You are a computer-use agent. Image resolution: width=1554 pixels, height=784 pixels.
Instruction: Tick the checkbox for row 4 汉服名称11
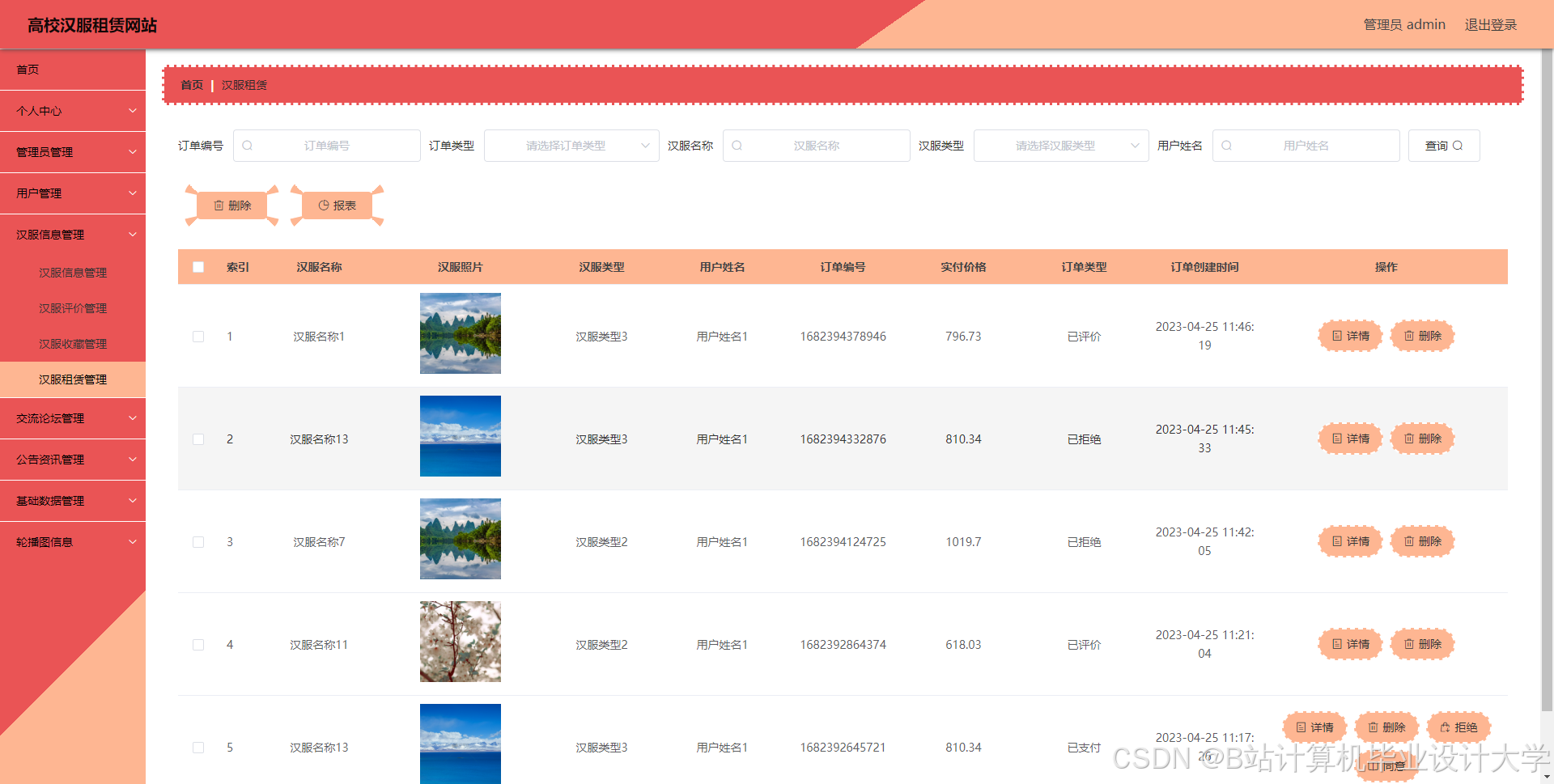pyautogui.click(x=198, y=645)
